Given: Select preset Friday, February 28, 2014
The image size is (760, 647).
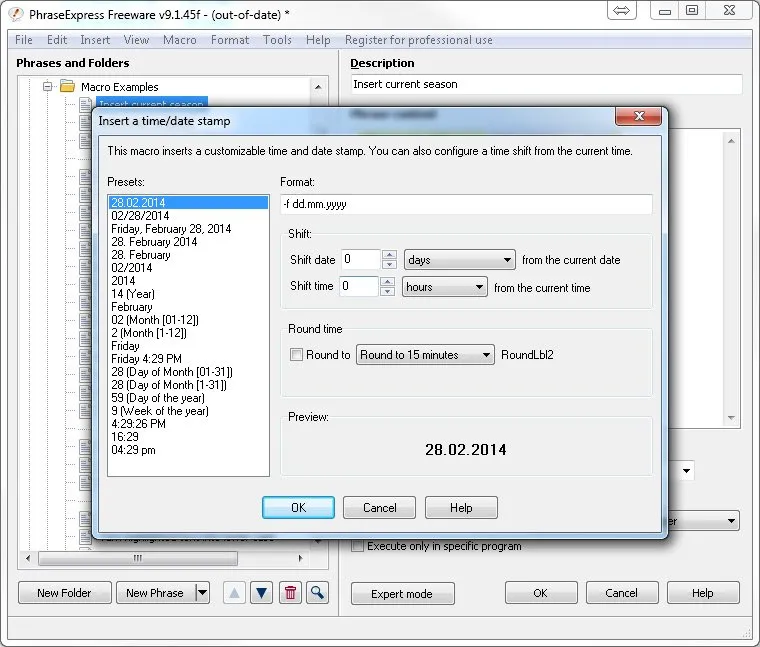Looking at the screenshot, I should (x=188, y=229).
